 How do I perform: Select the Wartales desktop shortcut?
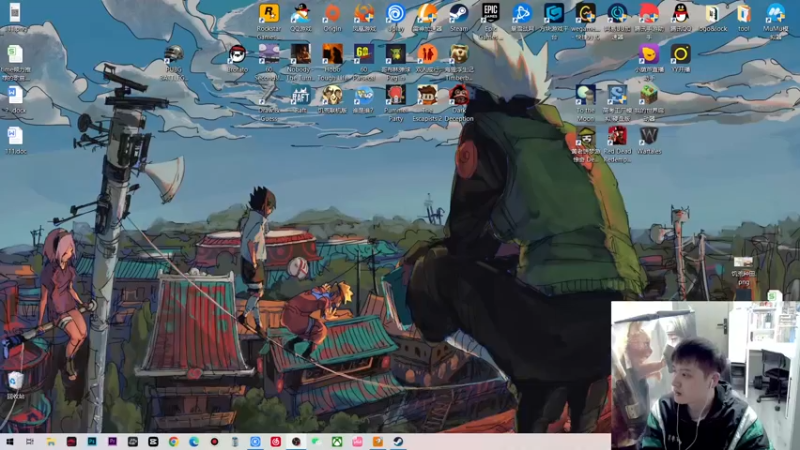click(x=648, y=136)
